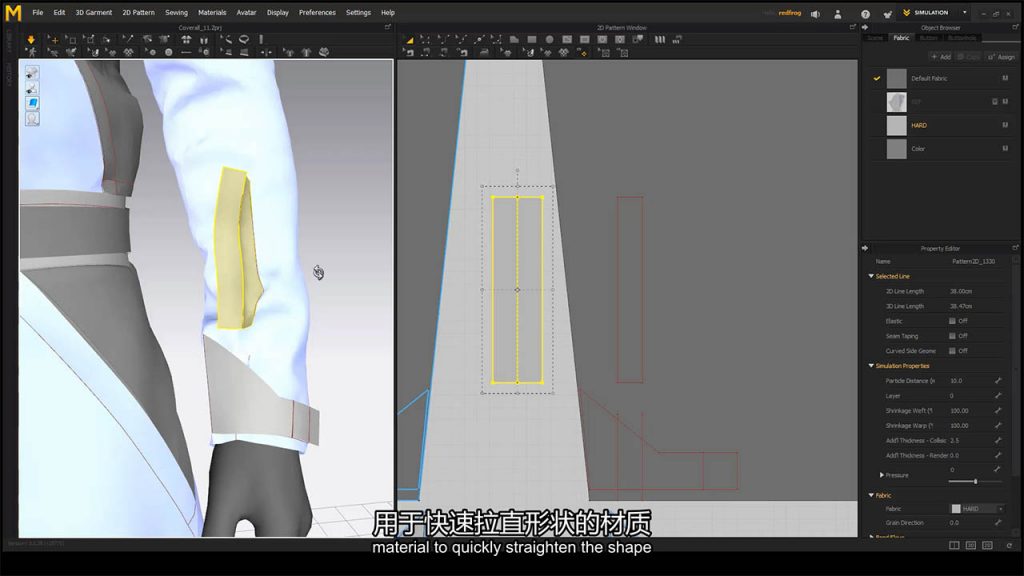Open the Fabric HARD dropdown
This screenshot has height=576, width=1024.
click(977, 509)
